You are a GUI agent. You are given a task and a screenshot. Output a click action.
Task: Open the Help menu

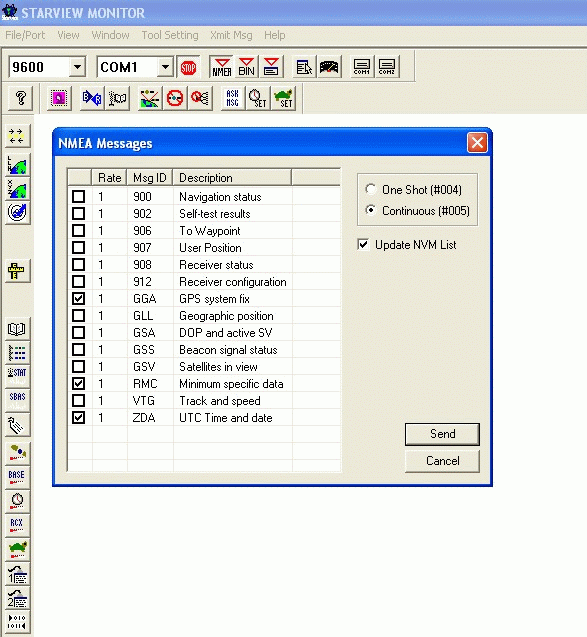tap(275, 35)
